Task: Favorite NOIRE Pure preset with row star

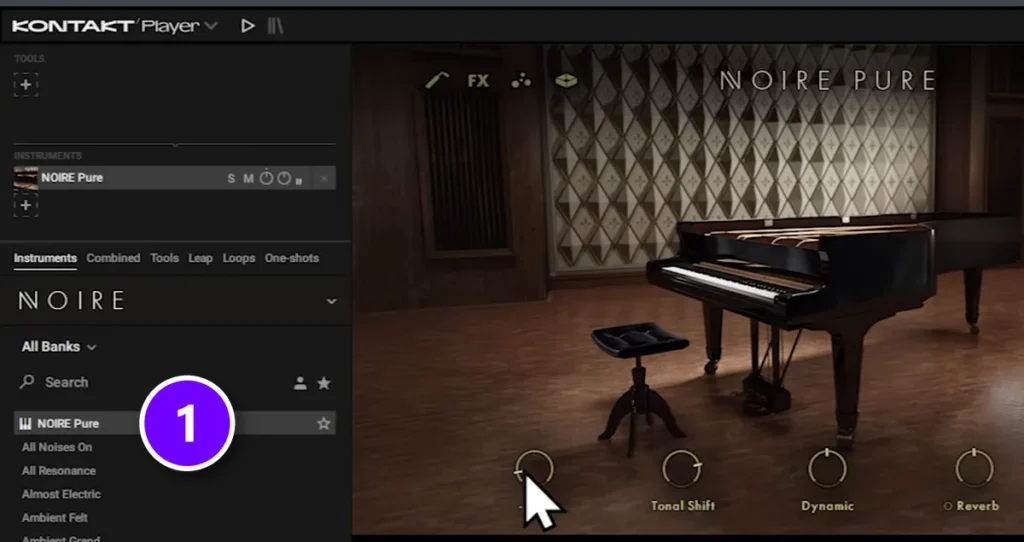Action: (323, 424)
